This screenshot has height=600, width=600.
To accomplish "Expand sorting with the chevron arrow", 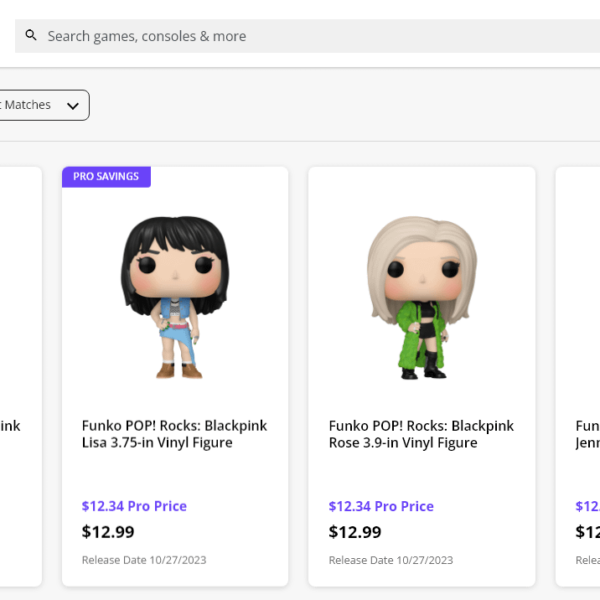I will point(72,105).
